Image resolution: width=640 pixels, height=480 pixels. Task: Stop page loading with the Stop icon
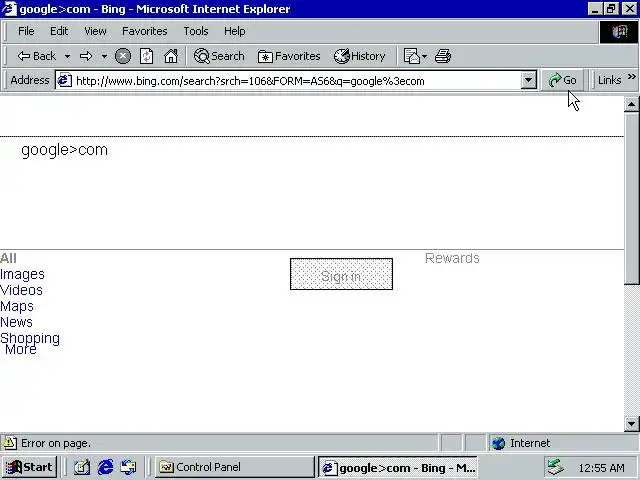(123, 56)
